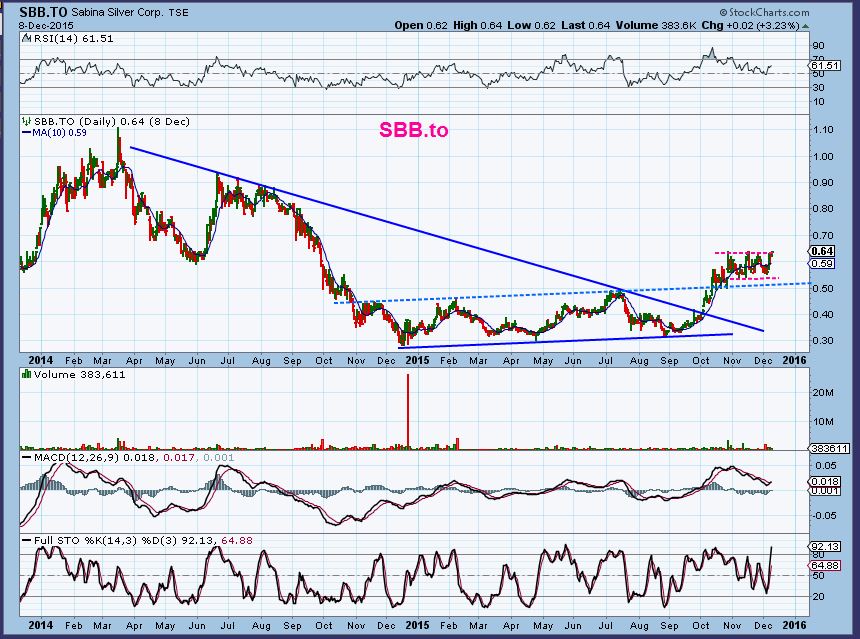This screenshot has height=639, width=860.
Task: Click the 1.10 price axis label
Action: click(823, 130)
